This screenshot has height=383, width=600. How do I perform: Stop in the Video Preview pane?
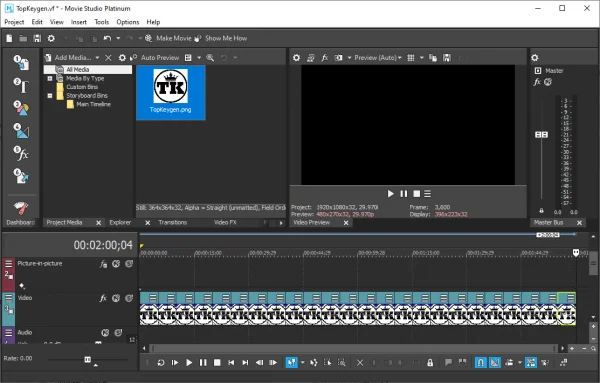pyautogui.click(x=417, y=194)
